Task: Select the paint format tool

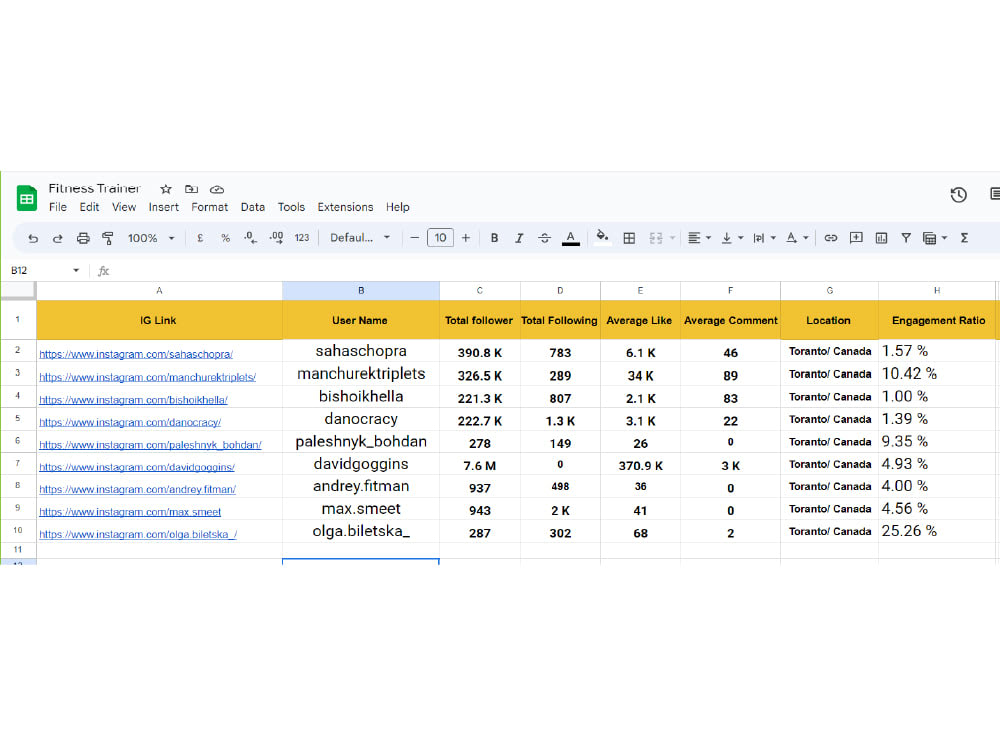Action: 108,238
